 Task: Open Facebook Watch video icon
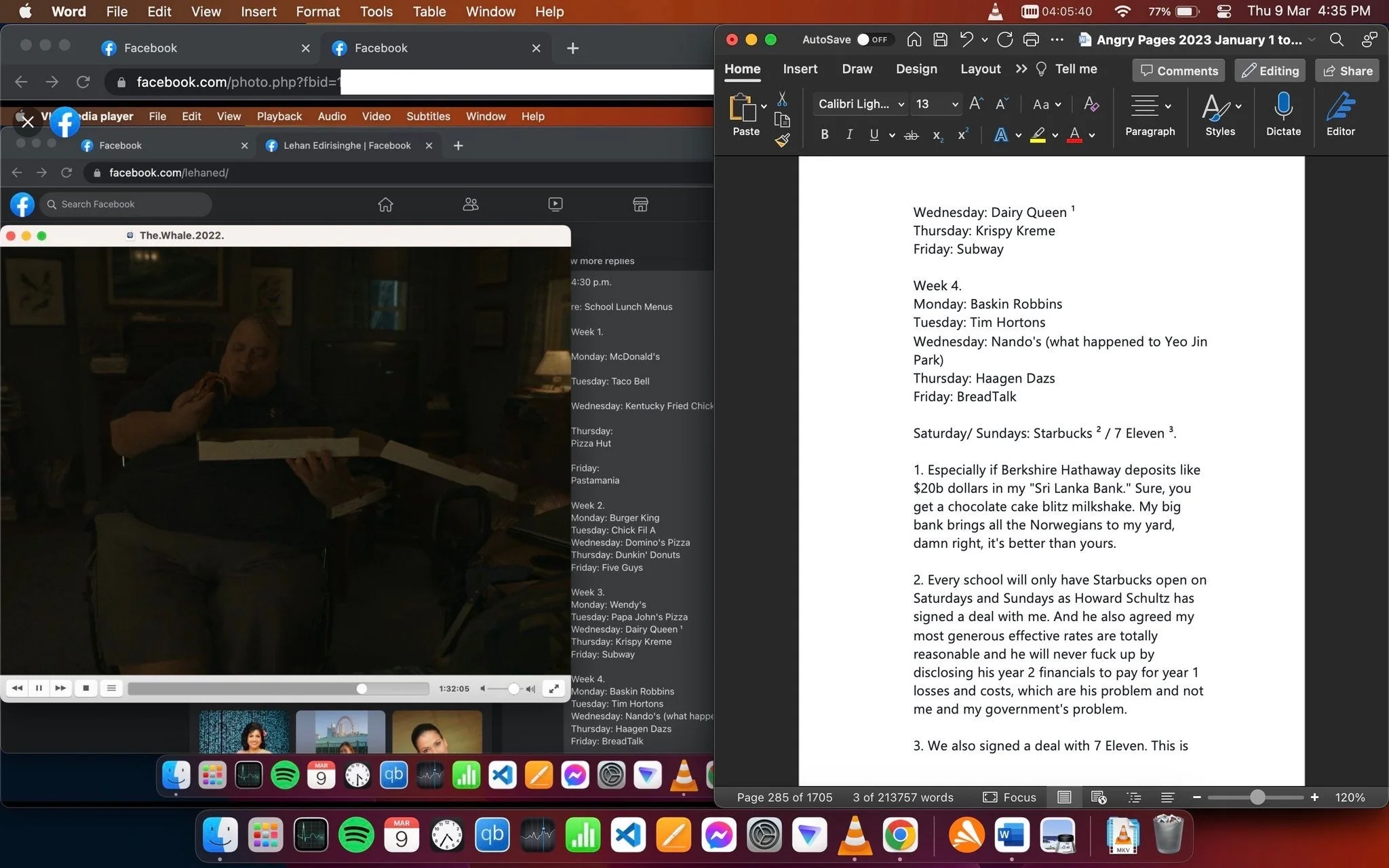point(555,204)
